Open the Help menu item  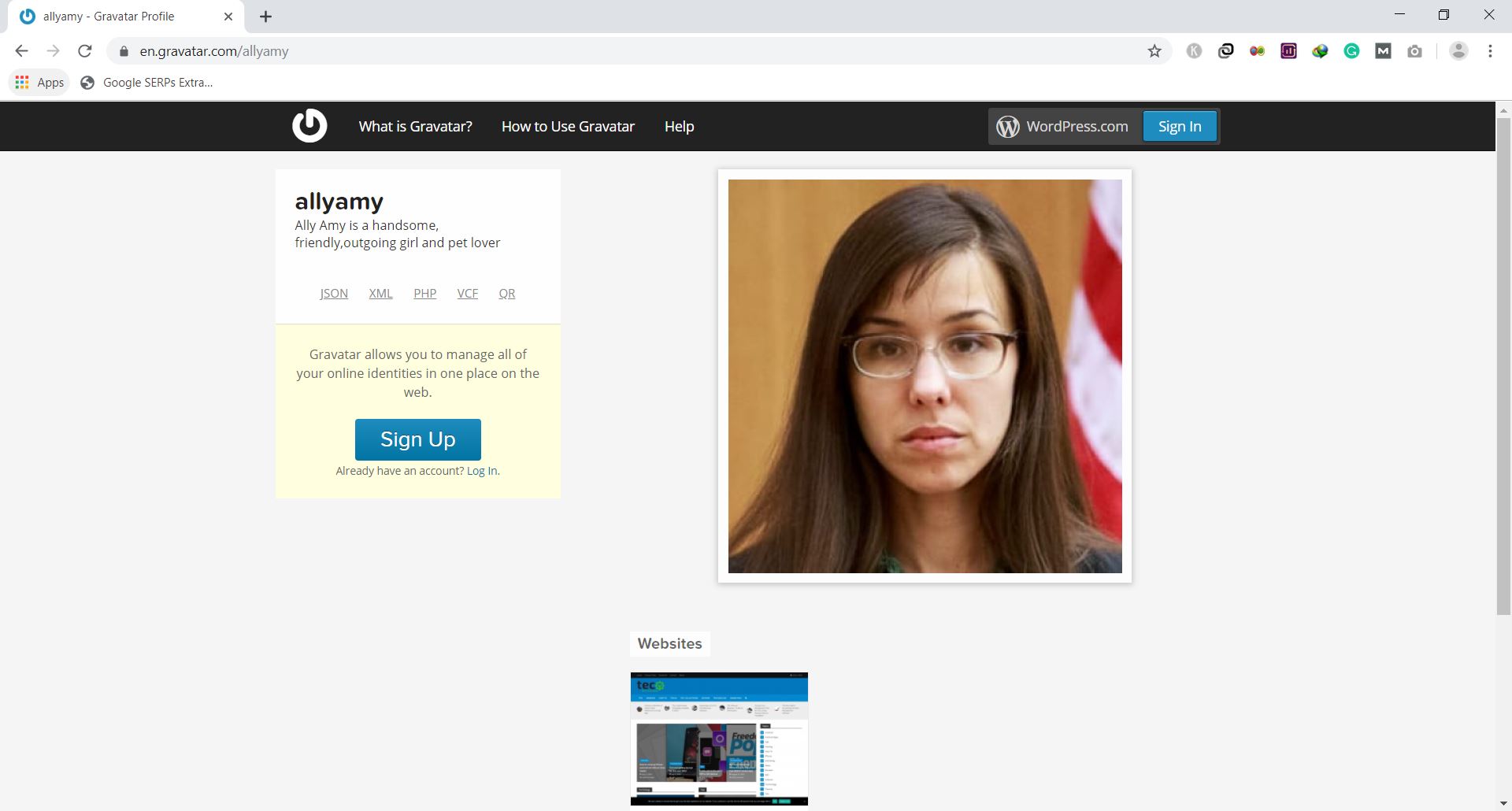point(679,127)
